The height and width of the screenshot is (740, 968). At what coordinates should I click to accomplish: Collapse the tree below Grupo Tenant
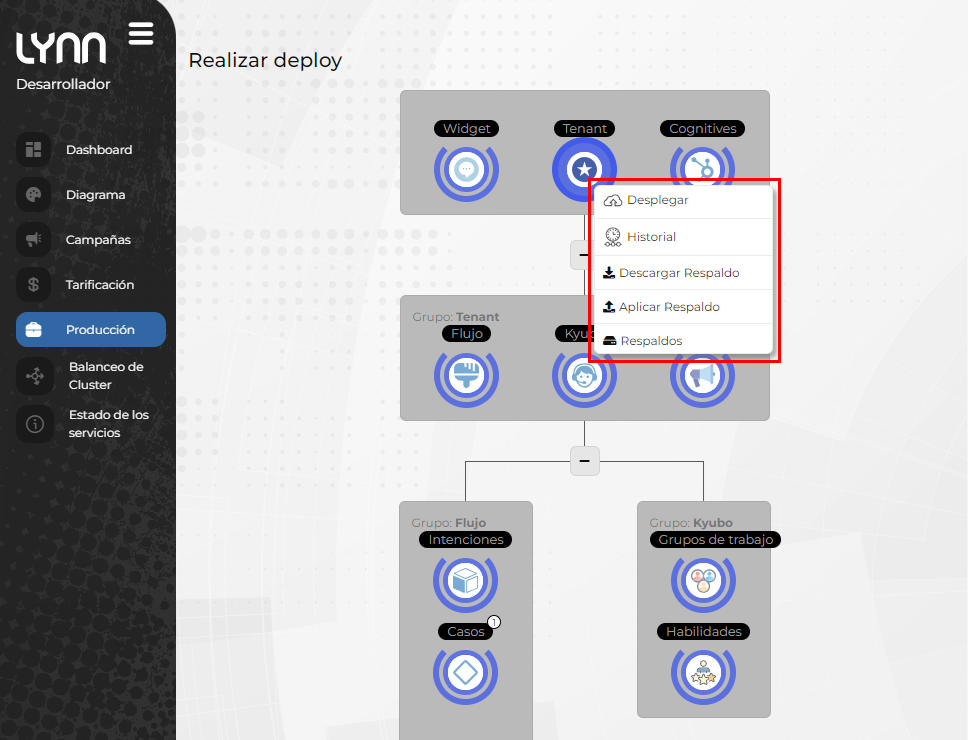click(584, 460)
